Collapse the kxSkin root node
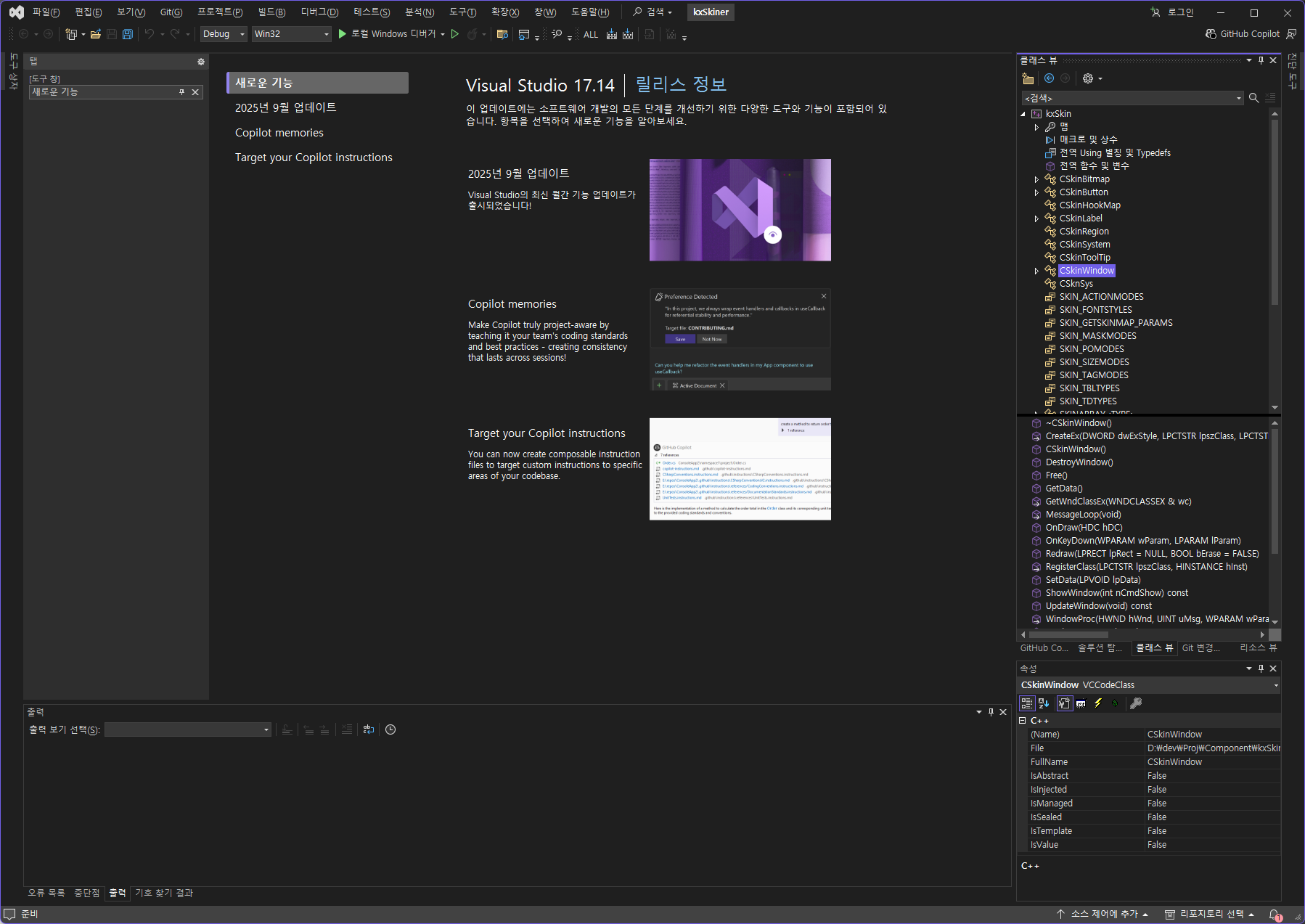This screenshot has width=1305, height=924. [1023, 114]
